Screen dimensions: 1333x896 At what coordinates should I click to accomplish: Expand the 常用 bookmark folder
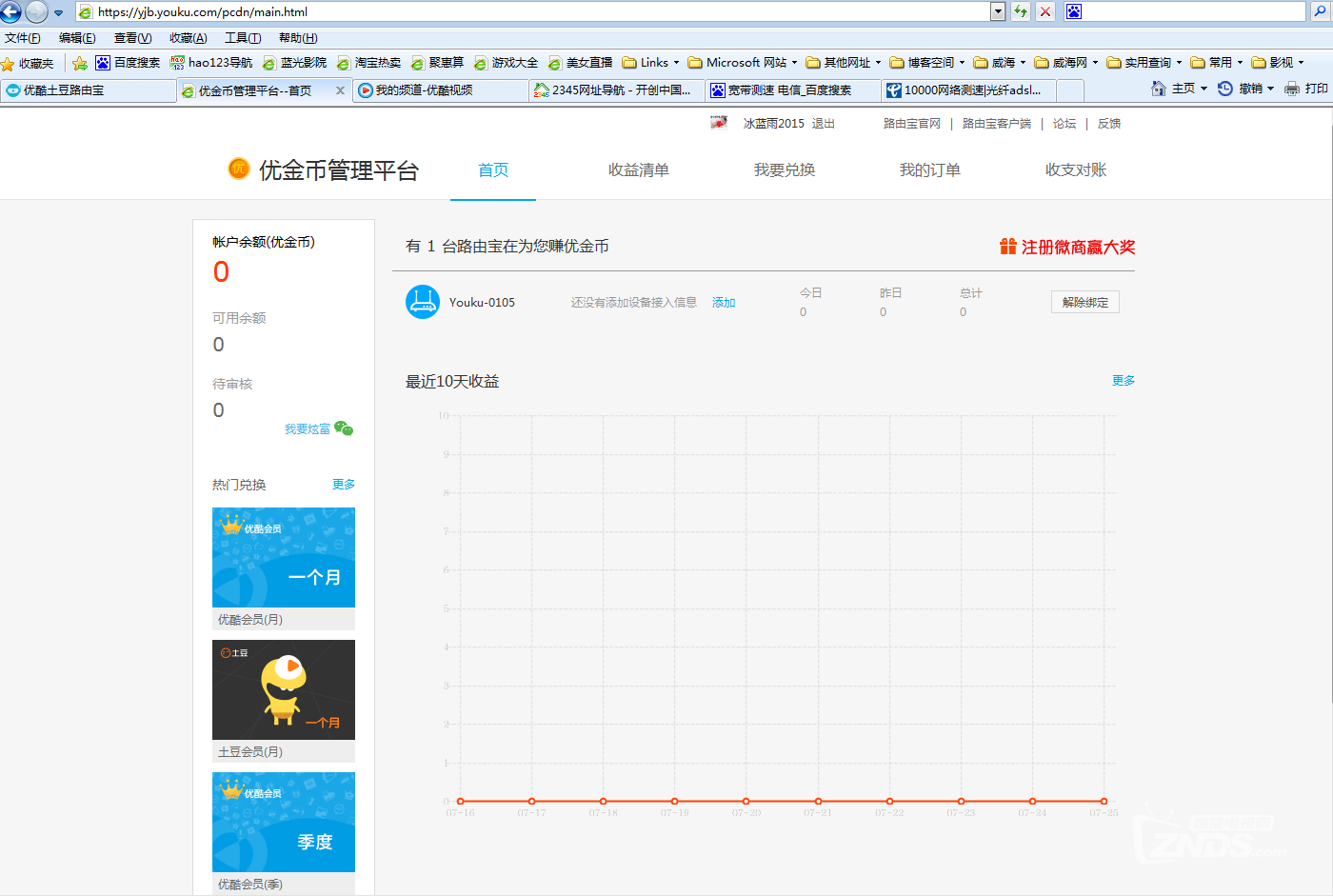click(1216, 63)
